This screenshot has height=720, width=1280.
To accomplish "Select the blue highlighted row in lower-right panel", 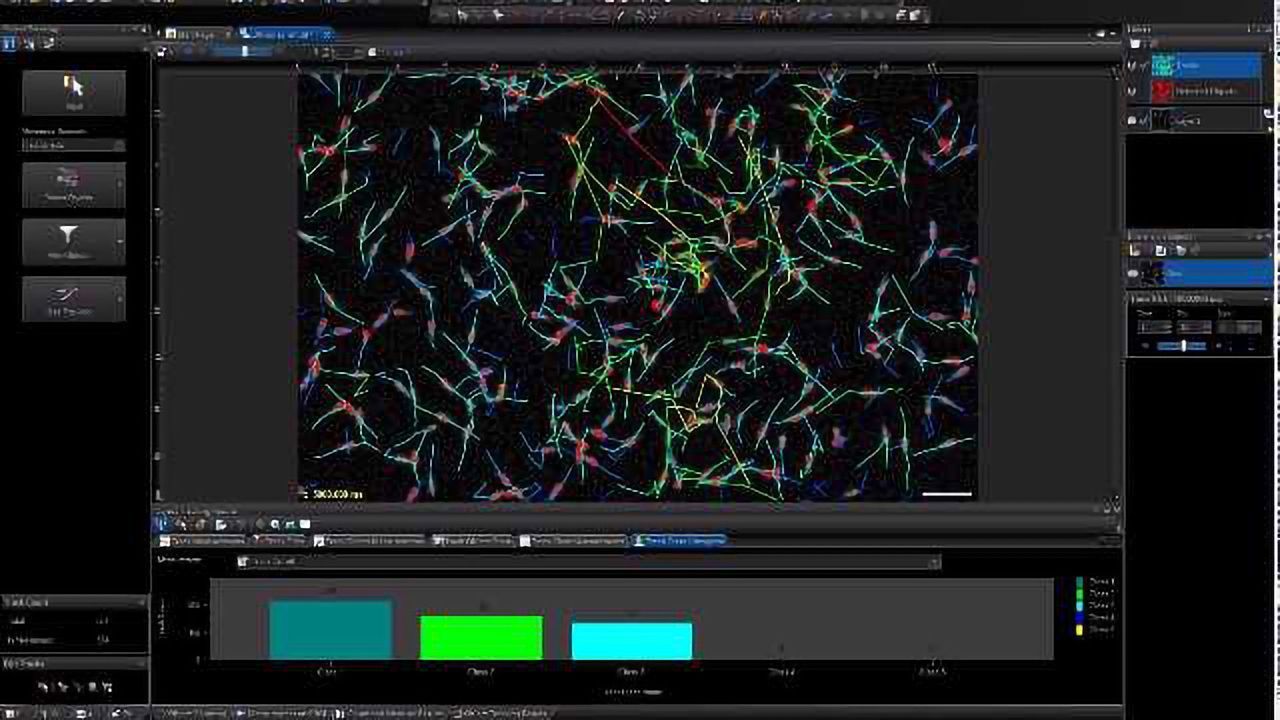I will (x=1207, y=272).
